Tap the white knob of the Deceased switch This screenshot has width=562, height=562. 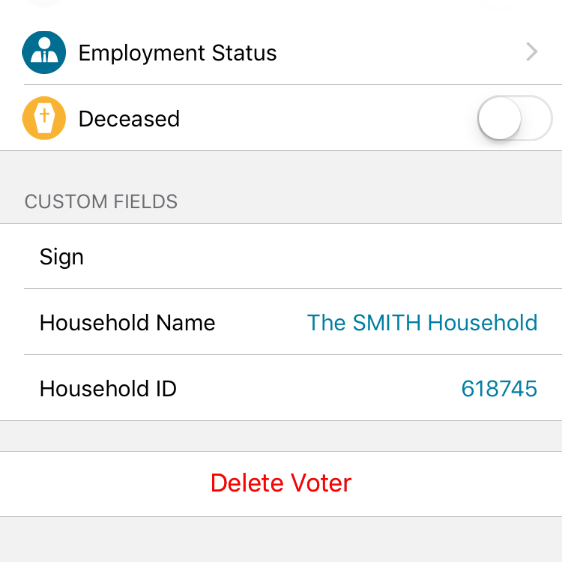(x=500, y=118)
